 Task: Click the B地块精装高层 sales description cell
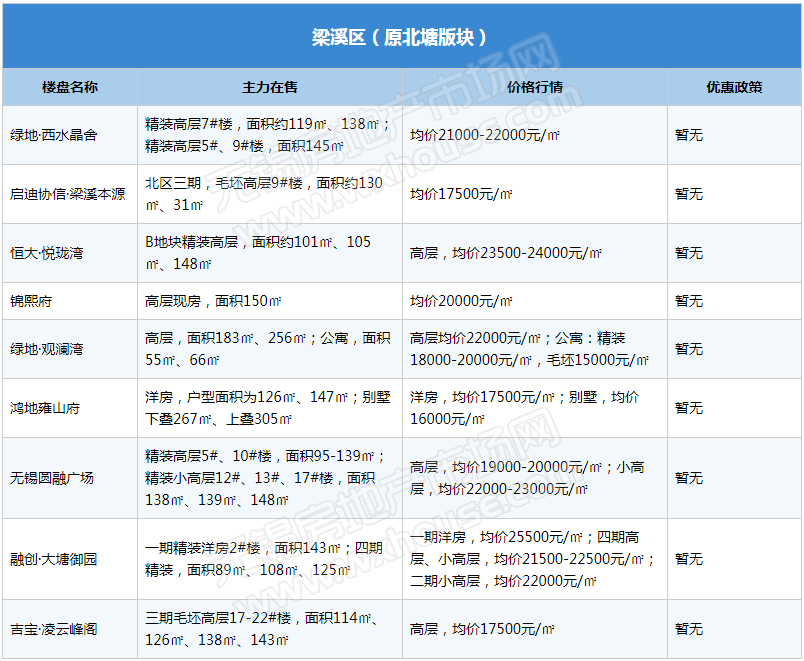[x=258, y=253]
